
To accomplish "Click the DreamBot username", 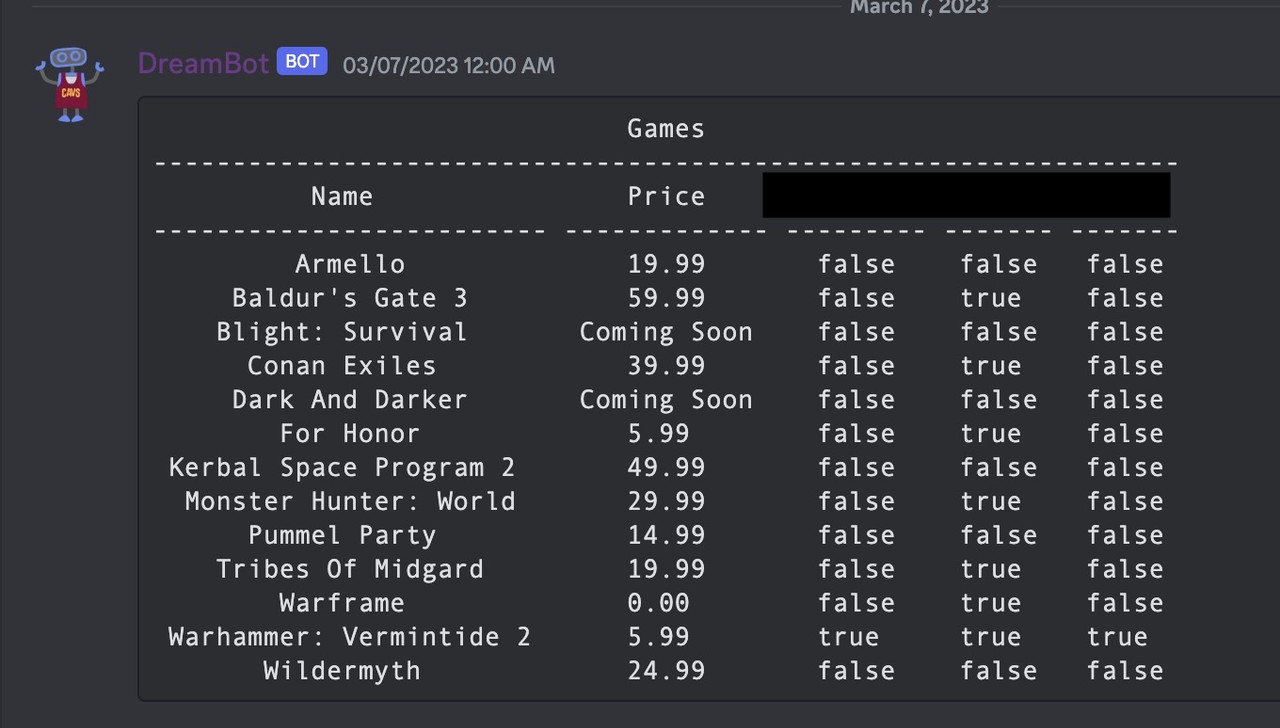I will (204, 62).
